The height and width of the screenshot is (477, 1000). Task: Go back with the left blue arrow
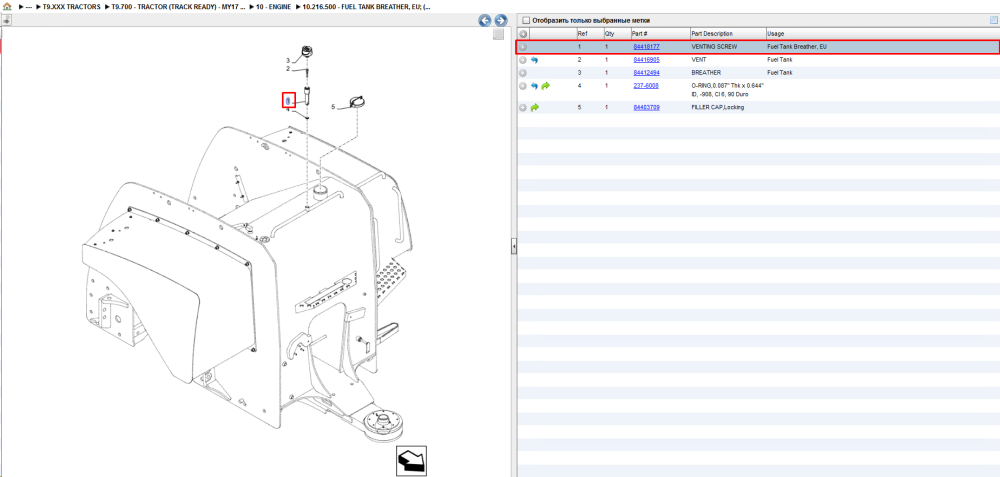[x=485, y=20]
